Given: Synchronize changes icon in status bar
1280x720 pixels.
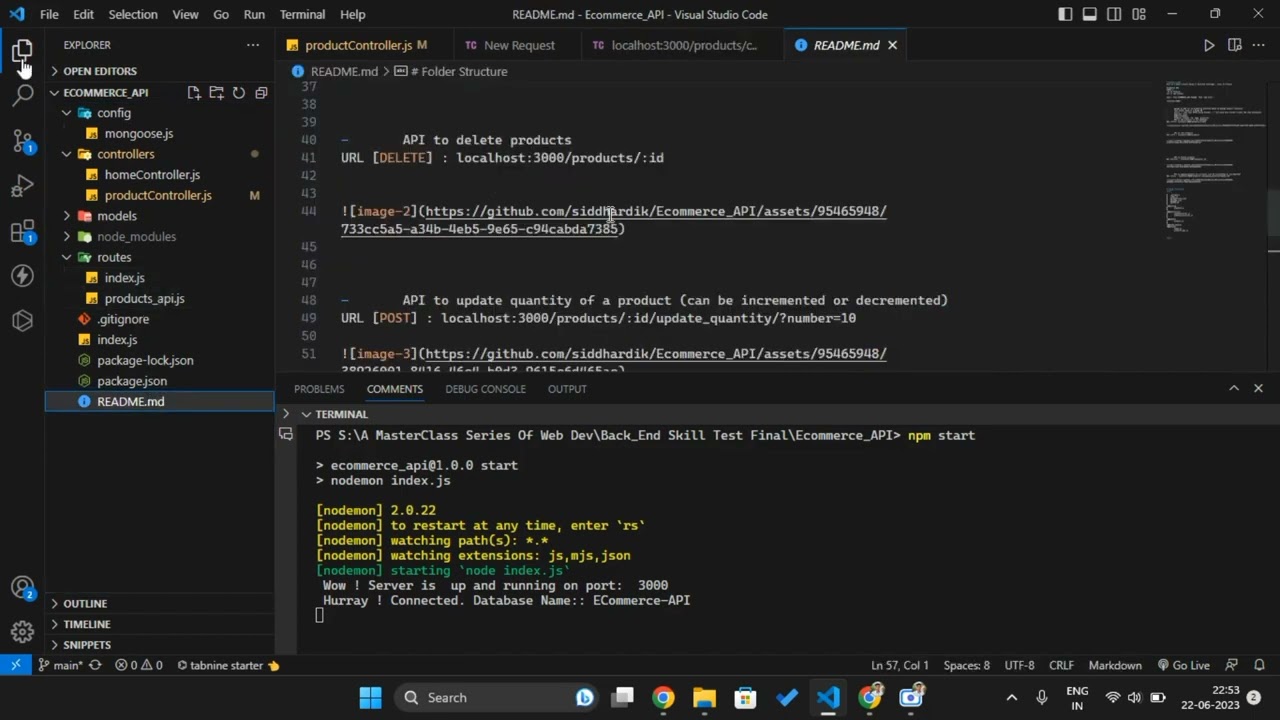Looking at the screenshot, I should (95, 665).
